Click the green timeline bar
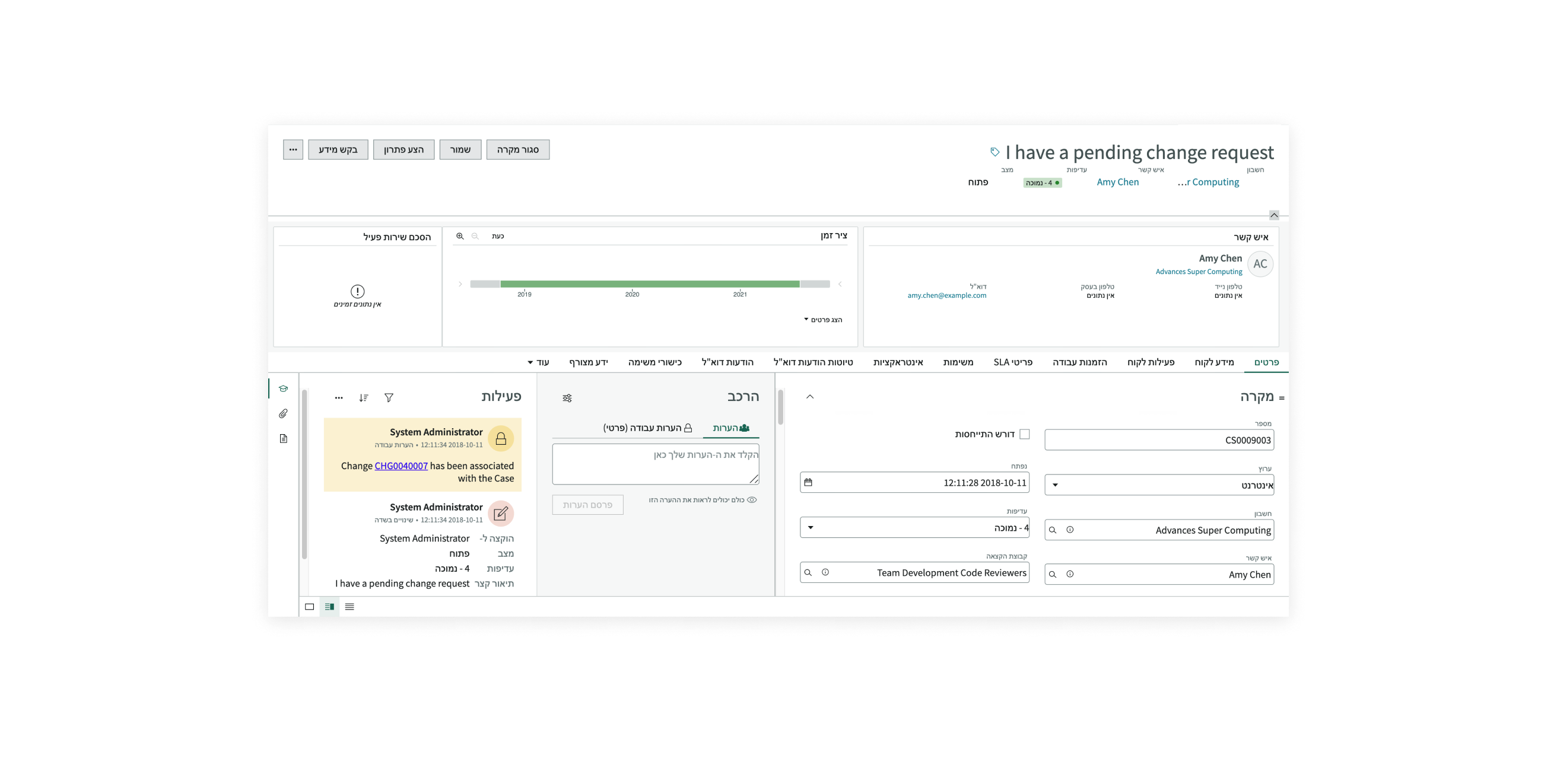The width and height of the screenshot is (1557, 784). (x=650, y=284)
